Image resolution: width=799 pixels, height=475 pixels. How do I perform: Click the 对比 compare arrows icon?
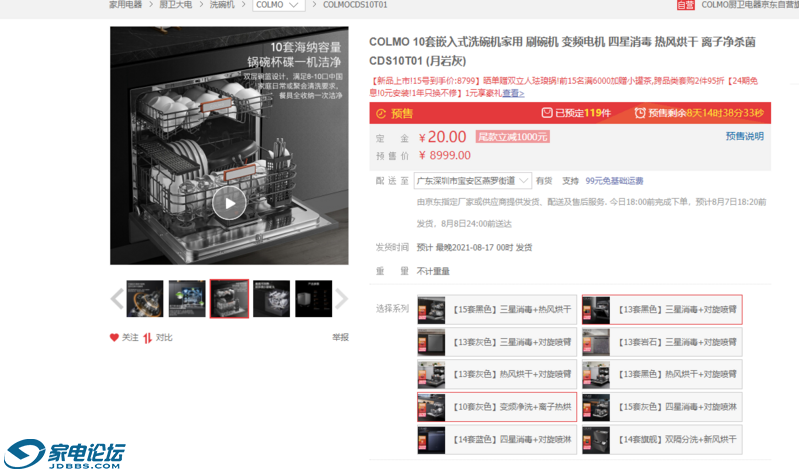pos(148,338)
